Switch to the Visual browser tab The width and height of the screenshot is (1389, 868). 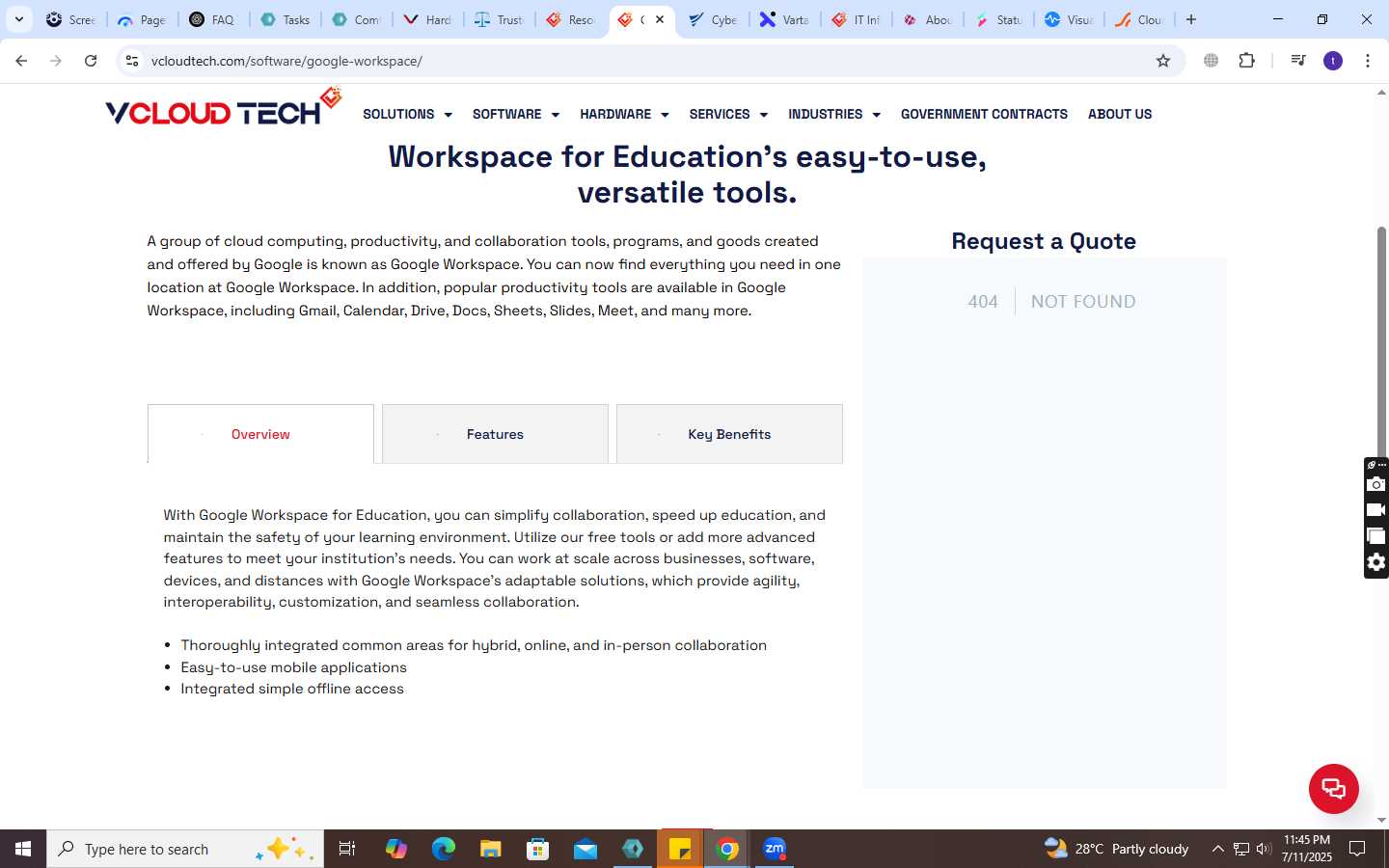pyautogui.click(x=1070, y=19)
